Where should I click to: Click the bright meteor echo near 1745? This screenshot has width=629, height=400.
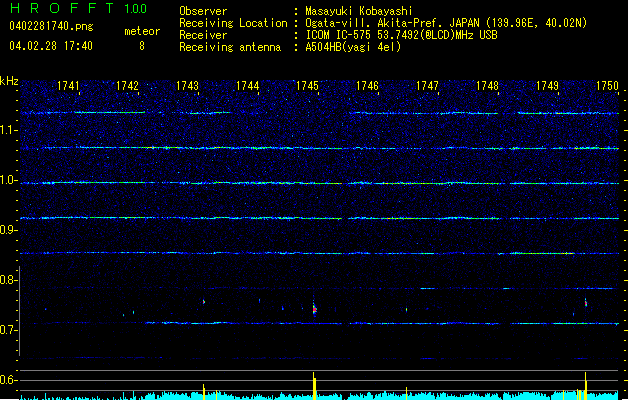314,309
